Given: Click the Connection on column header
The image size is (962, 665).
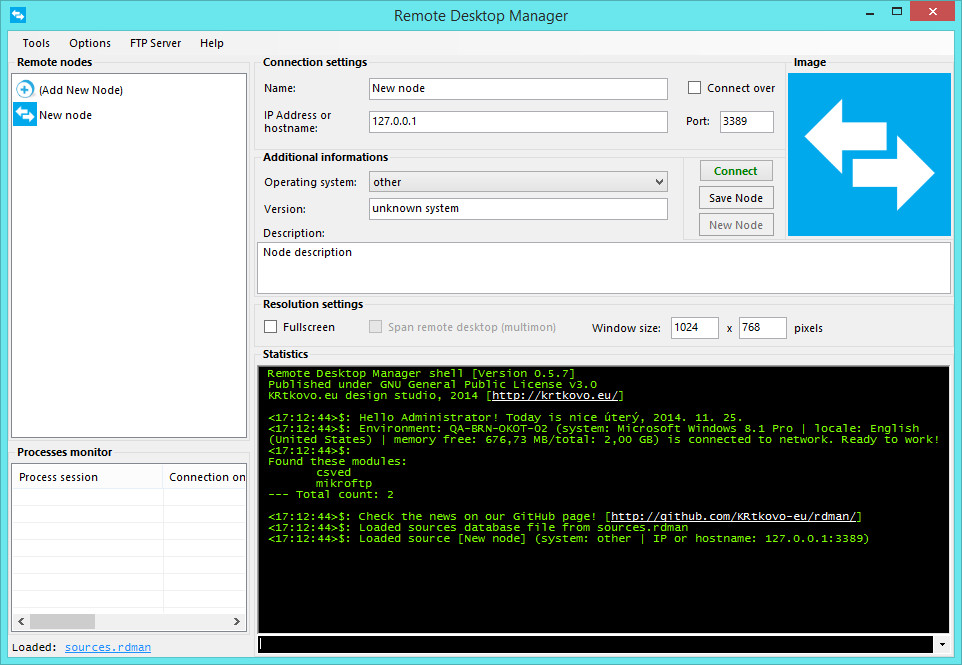Looking at the screenshot, I should [205, 477].
